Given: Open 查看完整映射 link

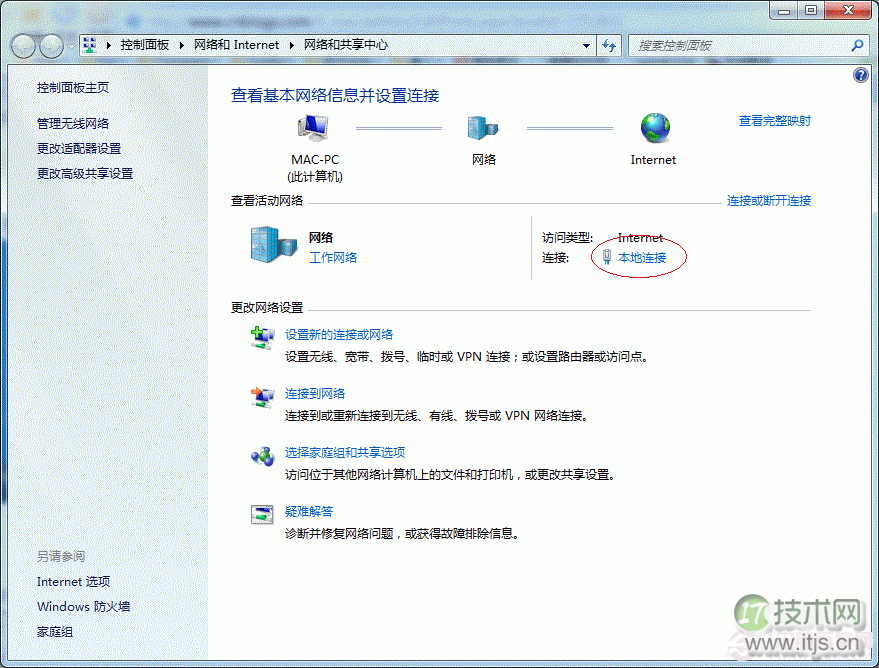Looking at the screenshot, I should pos(774,121).
